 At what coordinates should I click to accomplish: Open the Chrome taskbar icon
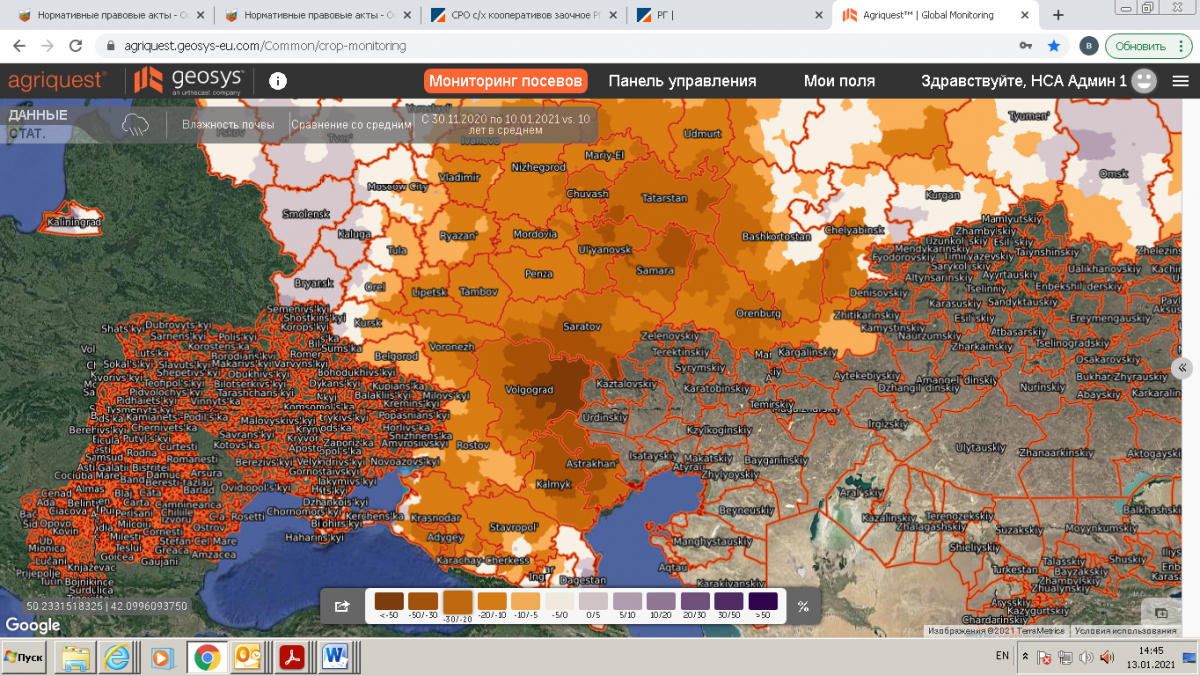coord(206,657)
